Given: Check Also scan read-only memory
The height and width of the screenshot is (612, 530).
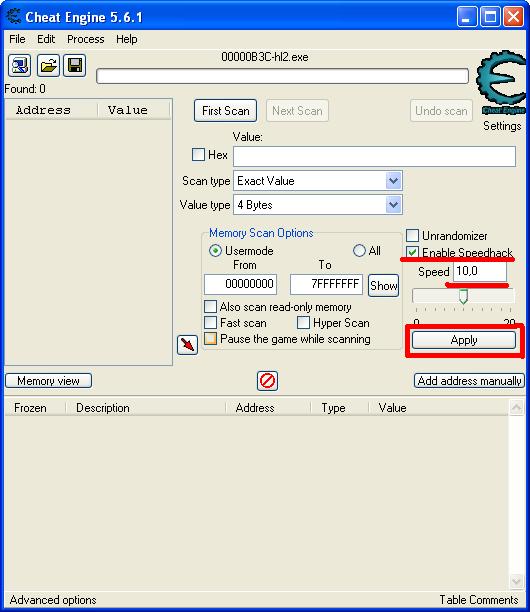Looking at the screenshot, I should pos(210,306).
